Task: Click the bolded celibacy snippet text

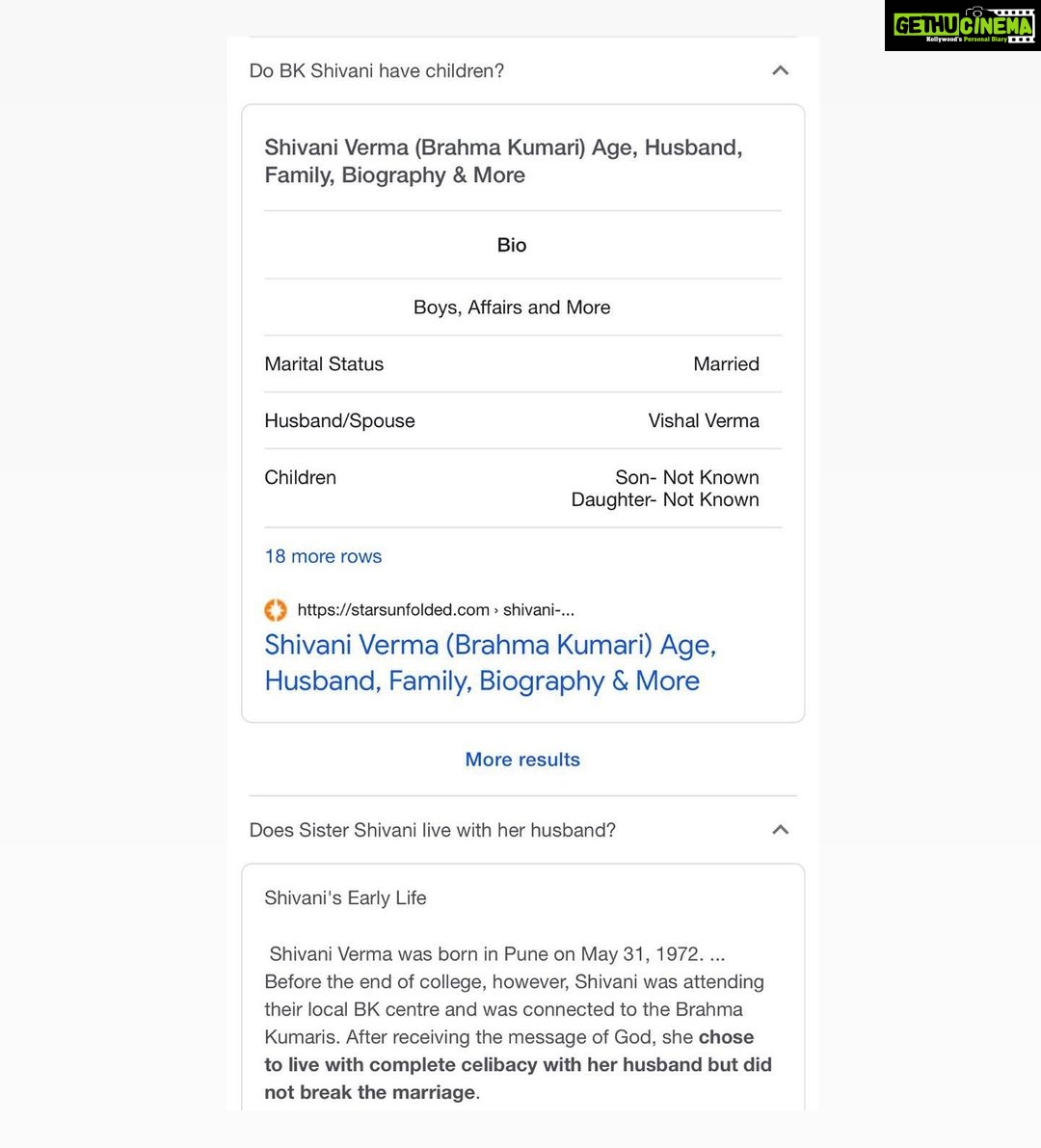Action: coord(518,1064)
